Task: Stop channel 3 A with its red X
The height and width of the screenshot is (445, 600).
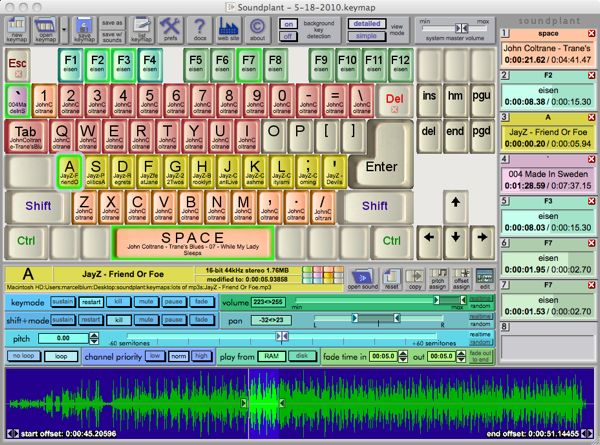Action: pyautogui.click(x=591, y=117)
